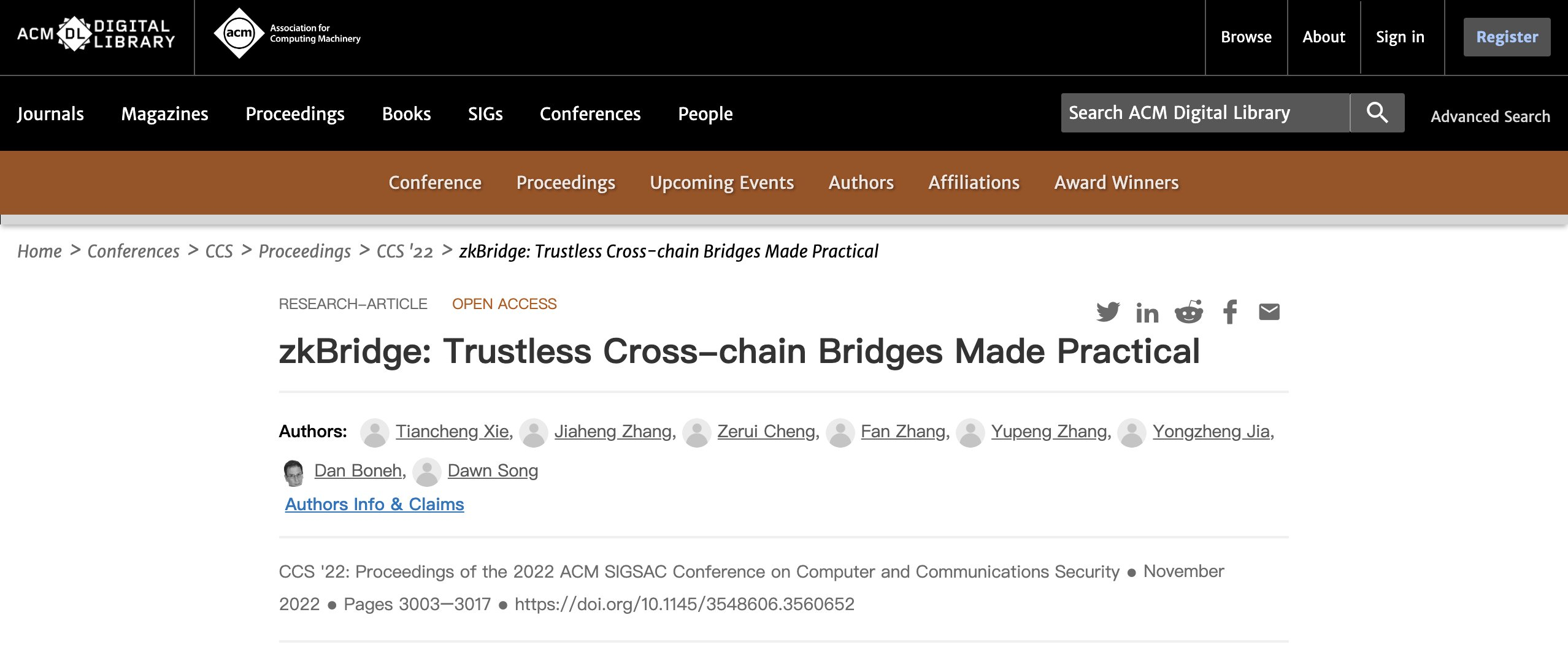Share the article on Facebook

point(1229,312)
